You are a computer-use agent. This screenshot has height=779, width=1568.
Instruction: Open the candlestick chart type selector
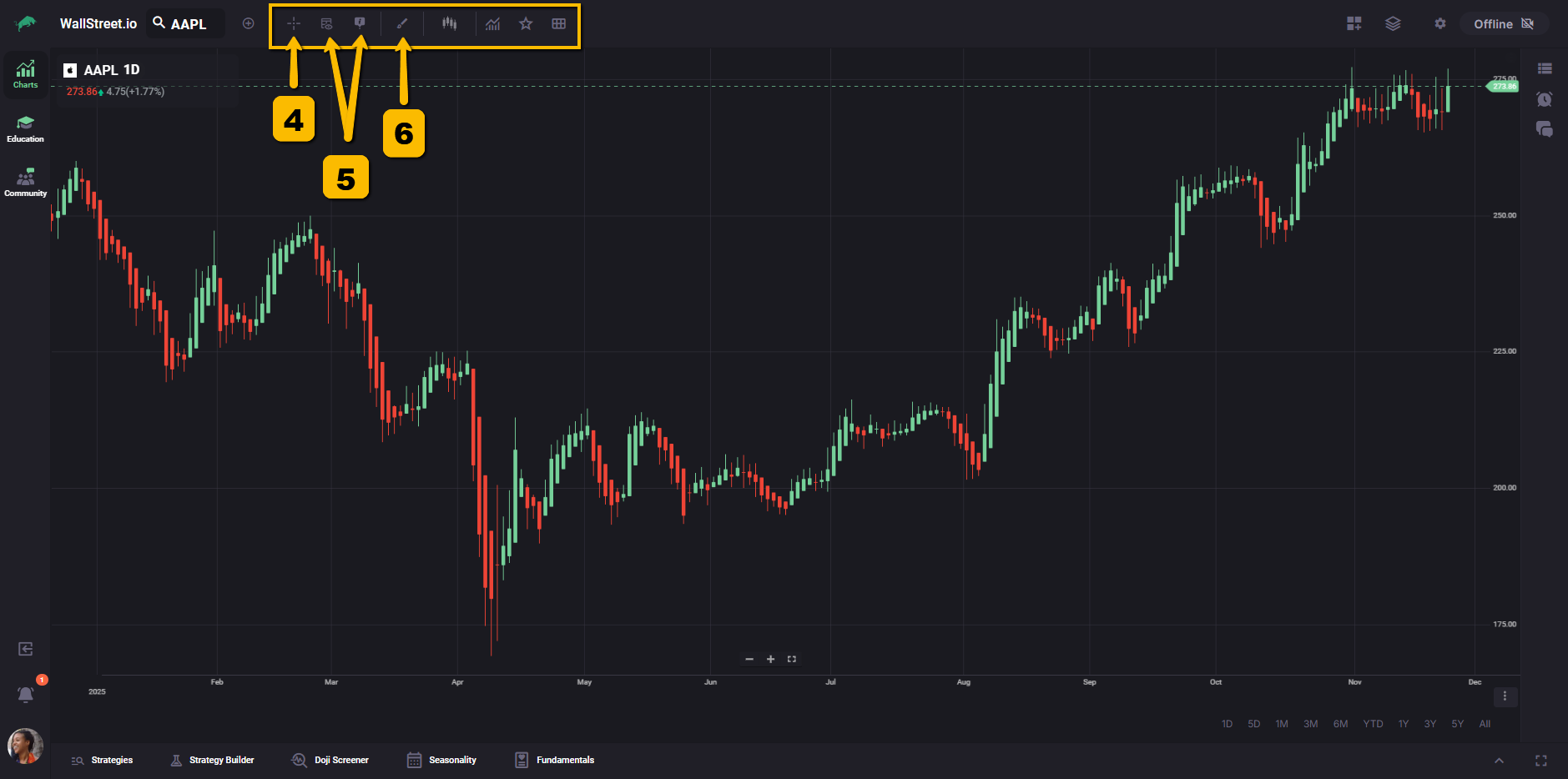(x=449, y=23)
